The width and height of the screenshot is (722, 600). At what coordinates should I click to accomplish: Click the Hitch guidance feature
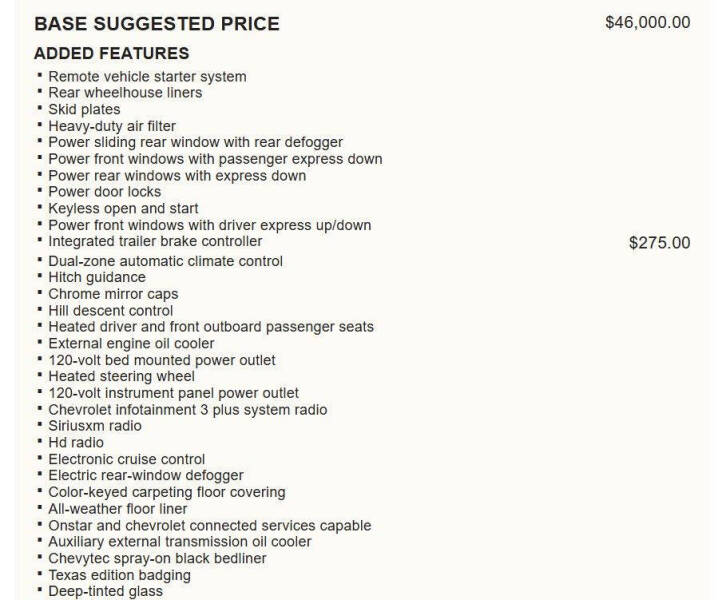[x=97, y=277]
